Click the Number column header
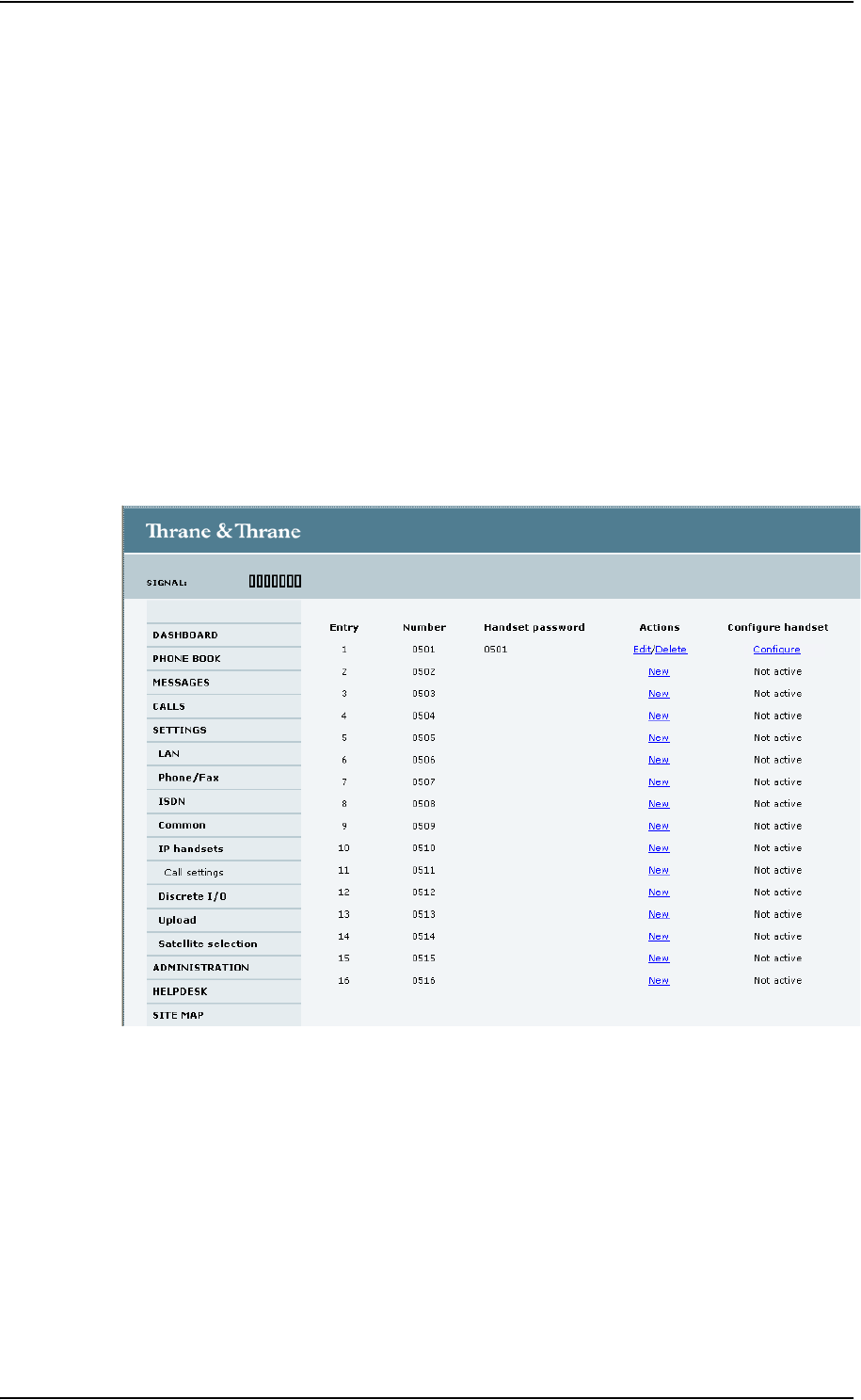The image size is (861, 1400). coord(424,627)
